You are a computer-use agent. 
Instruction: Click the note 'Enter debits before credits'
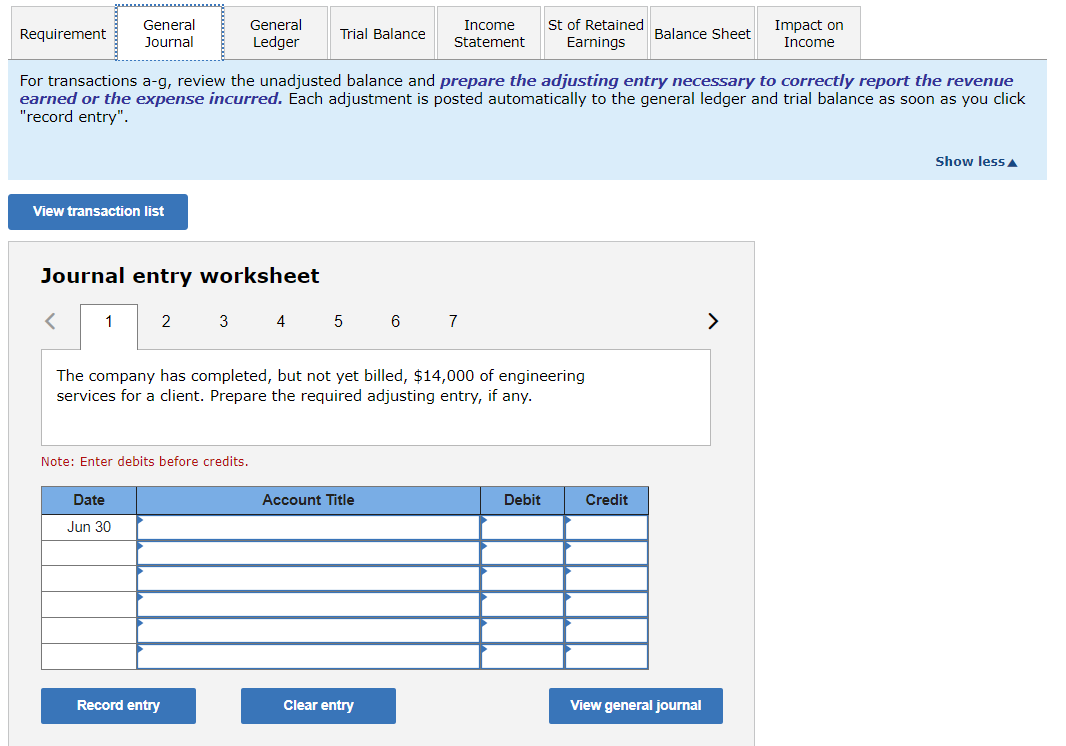[x=145, y=462]
